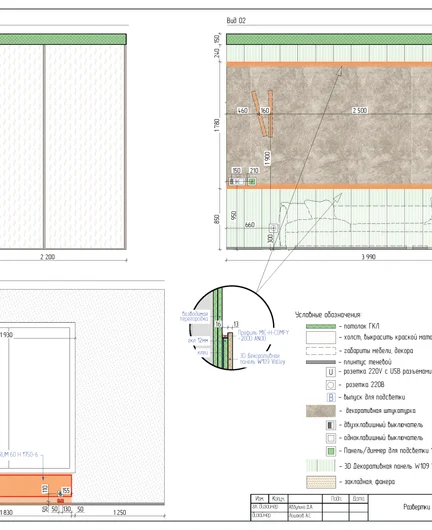Click the socket symbol near the sofa outline

click(x=273, y=228)
